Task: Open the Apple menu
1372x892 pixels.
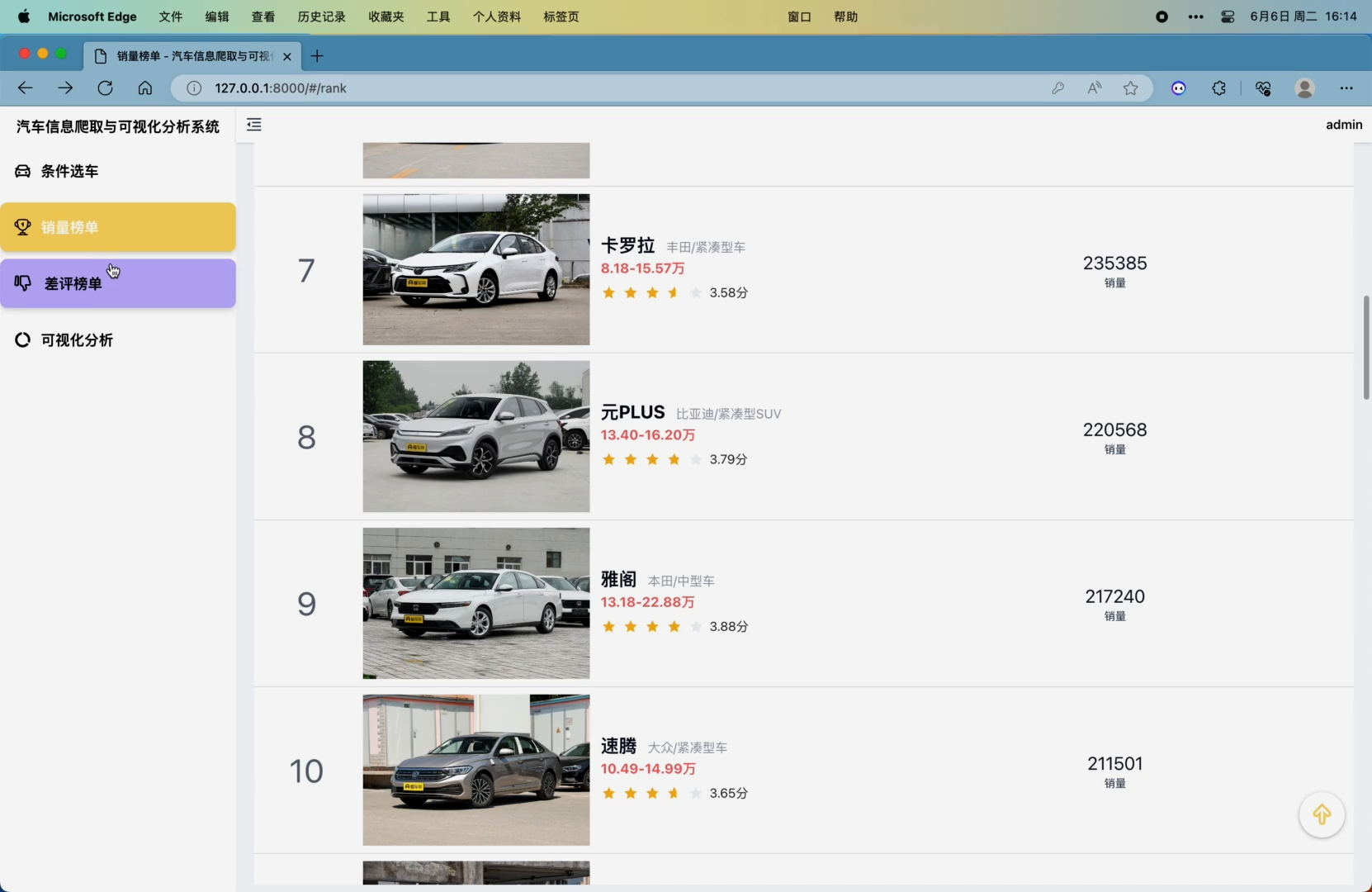Action: 24,17
